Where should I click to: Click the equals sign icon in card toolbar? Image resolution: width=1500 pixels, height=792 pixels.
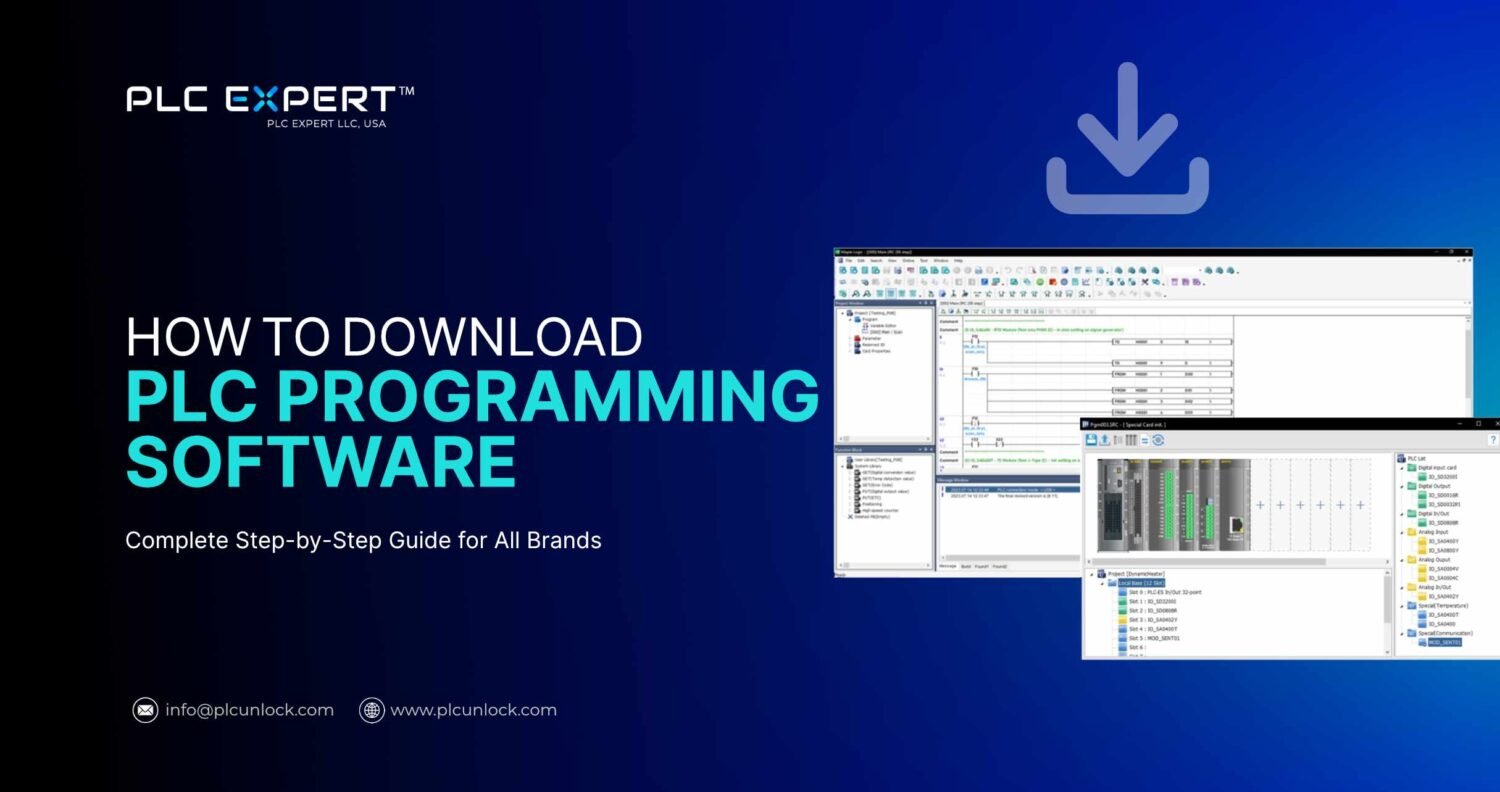pyautogui.click(x=1145, y=440)
